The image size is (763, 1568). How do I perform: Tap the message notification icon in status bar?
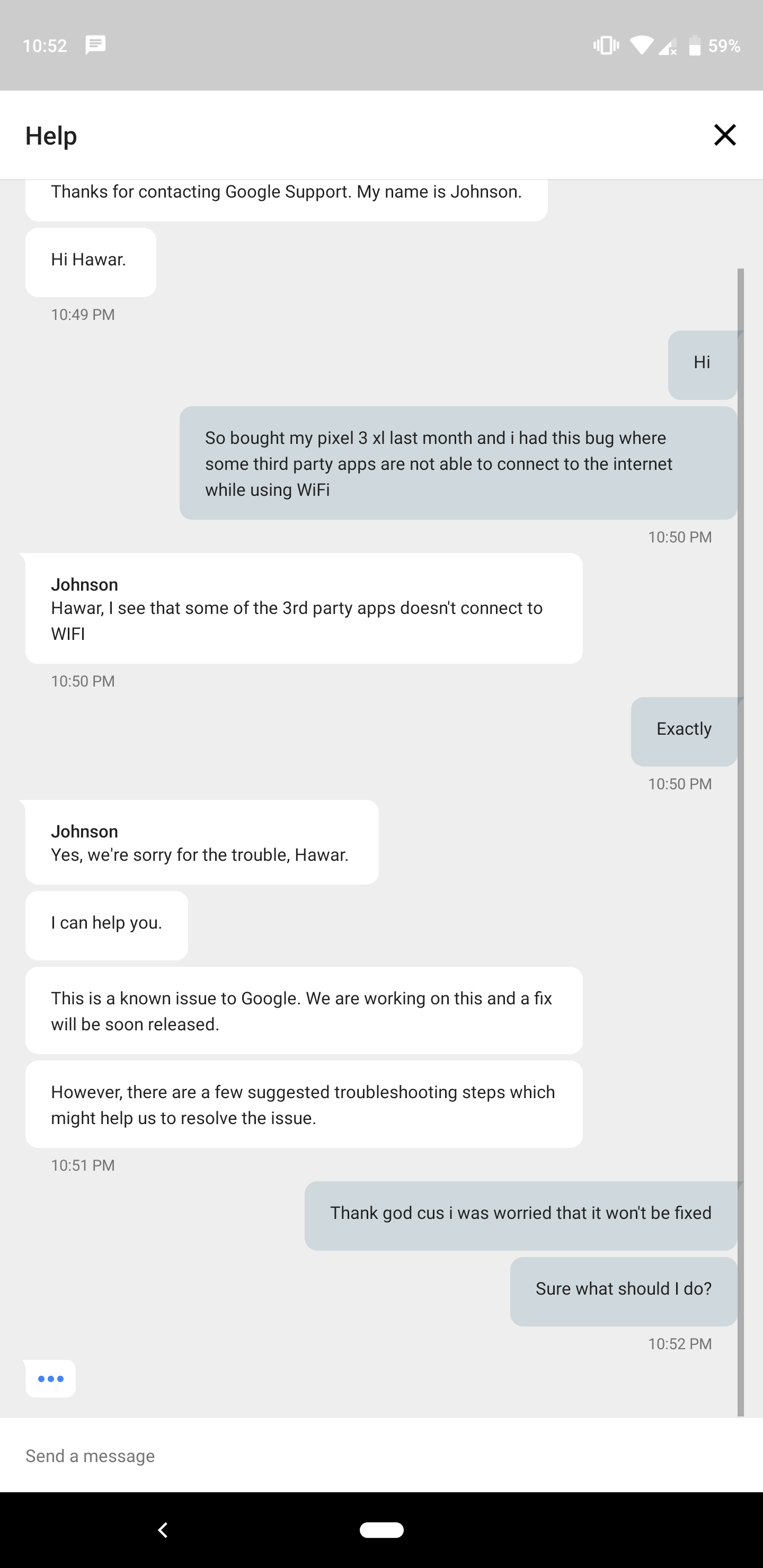click(x=95, y=45)
